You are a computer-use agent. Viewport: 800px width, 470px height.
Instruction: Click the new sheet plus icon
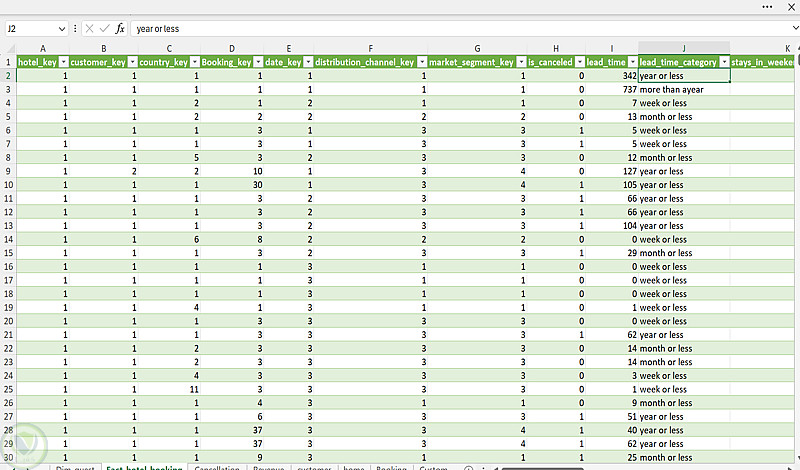coord(468,467)
